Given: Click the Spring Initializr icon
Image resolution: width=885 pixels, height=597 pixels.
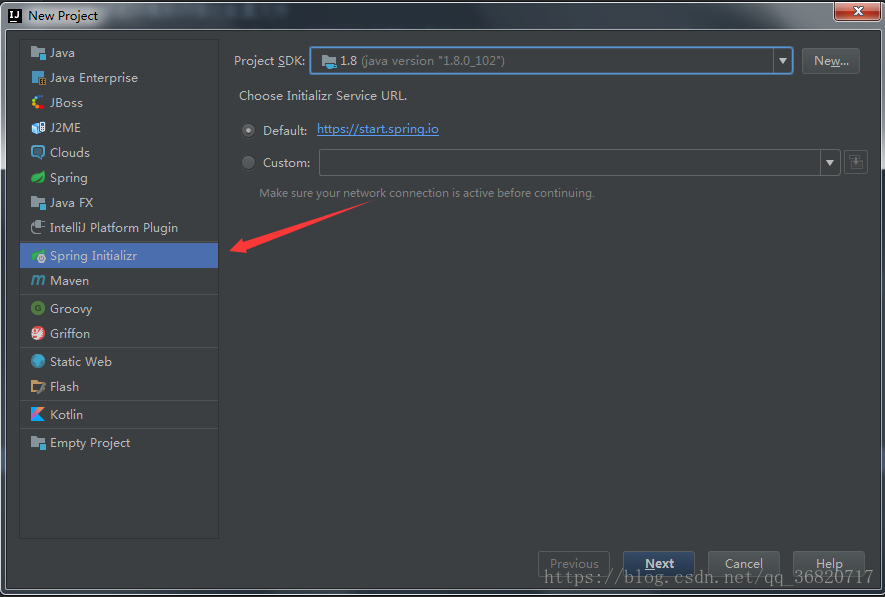Looking at the screenshot, I should pyautogui.click(x=38, y=256).
